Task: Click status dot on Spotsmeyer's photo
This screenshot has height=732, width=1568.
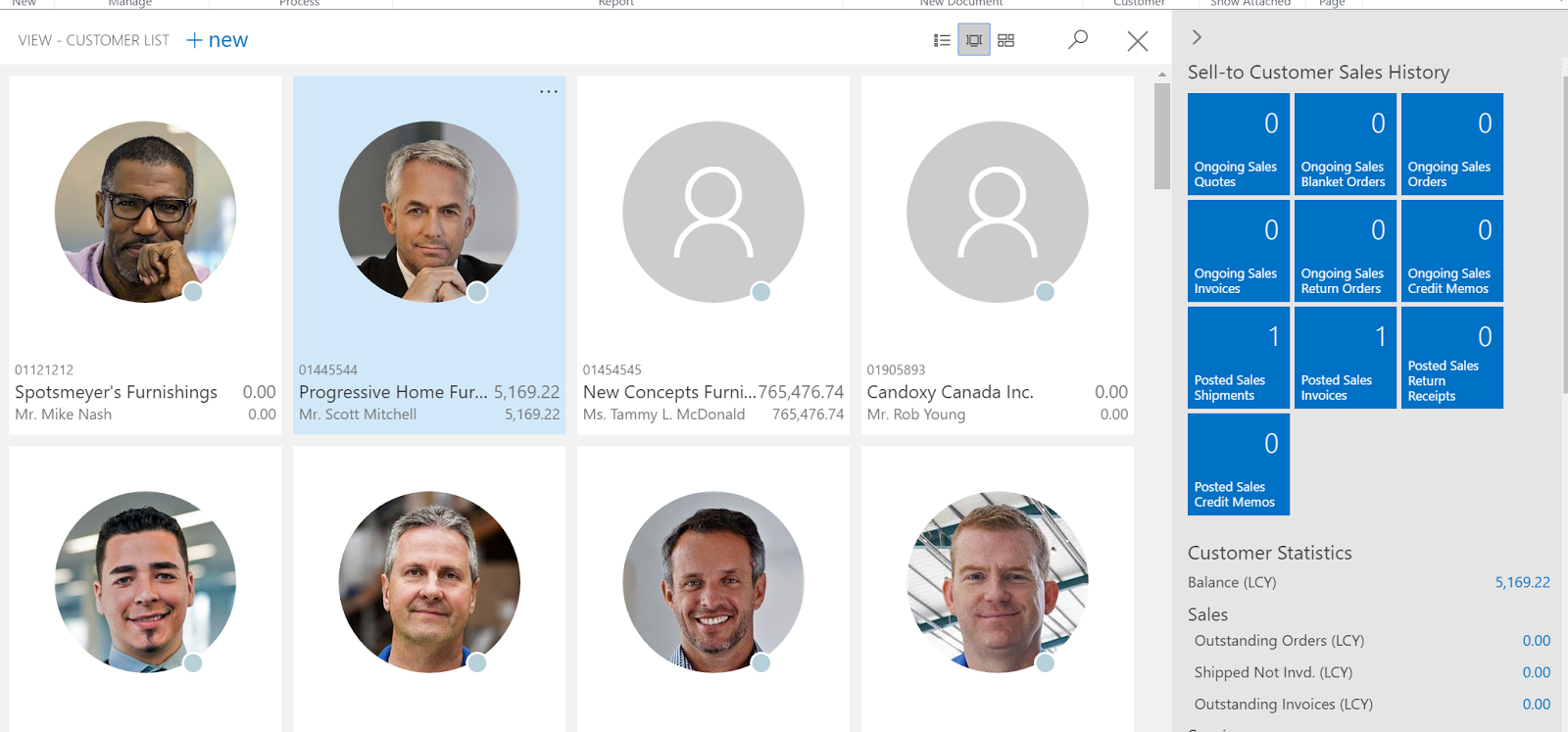Action: (193, 292)
